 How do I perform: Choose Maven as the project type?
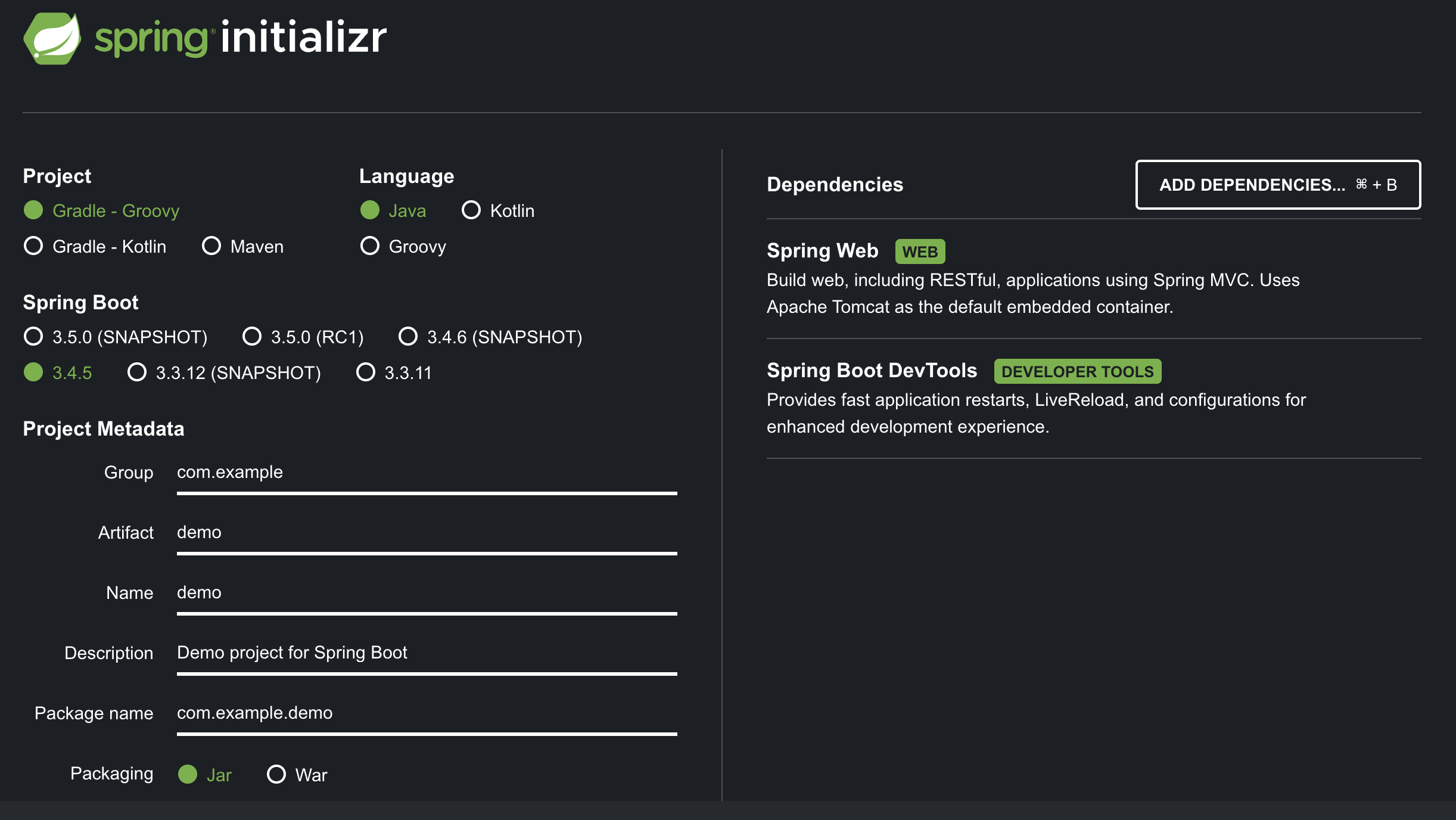243,246
